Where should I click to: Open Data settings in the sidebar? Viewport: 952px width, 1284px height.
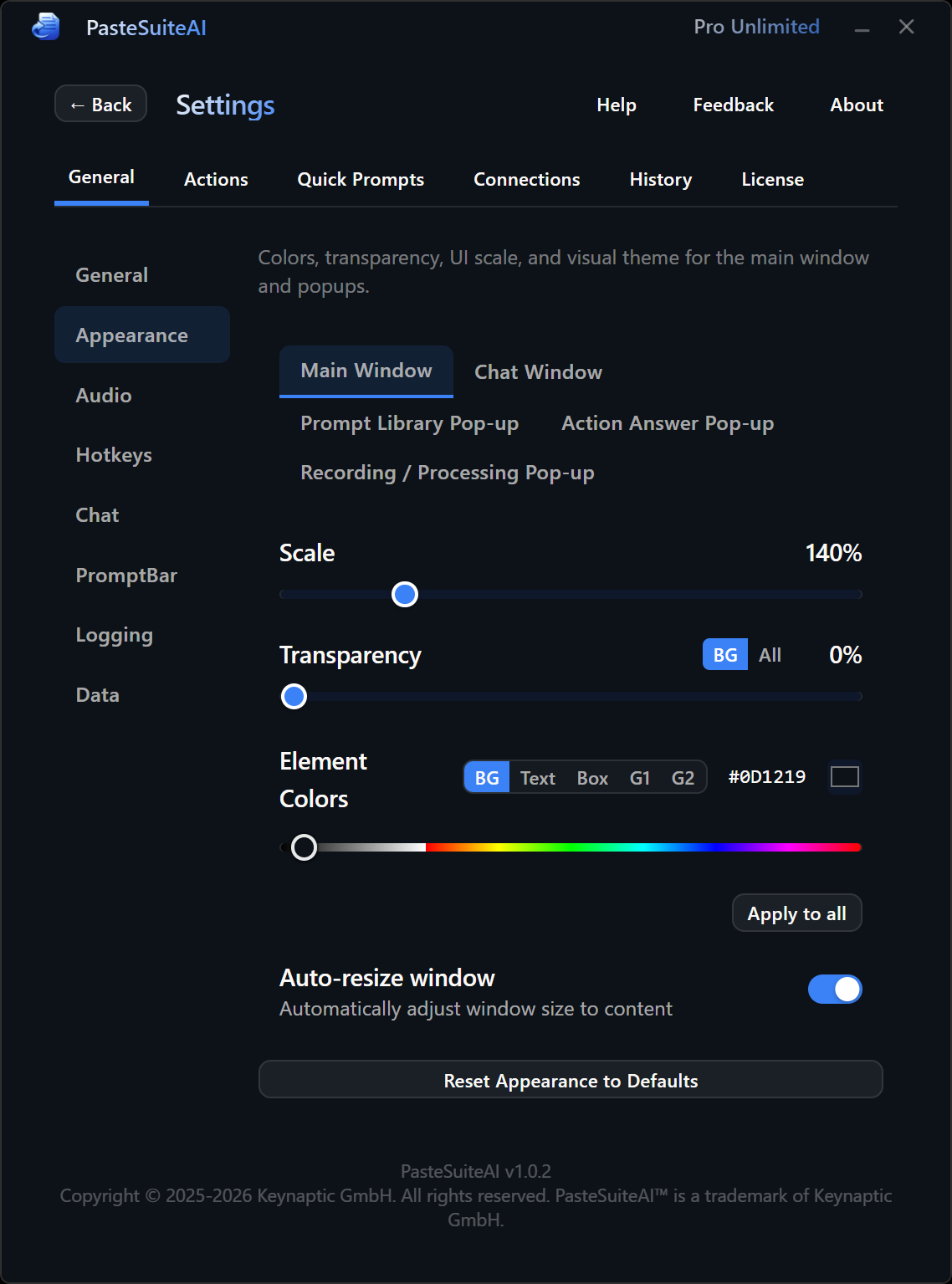[142, 695]
